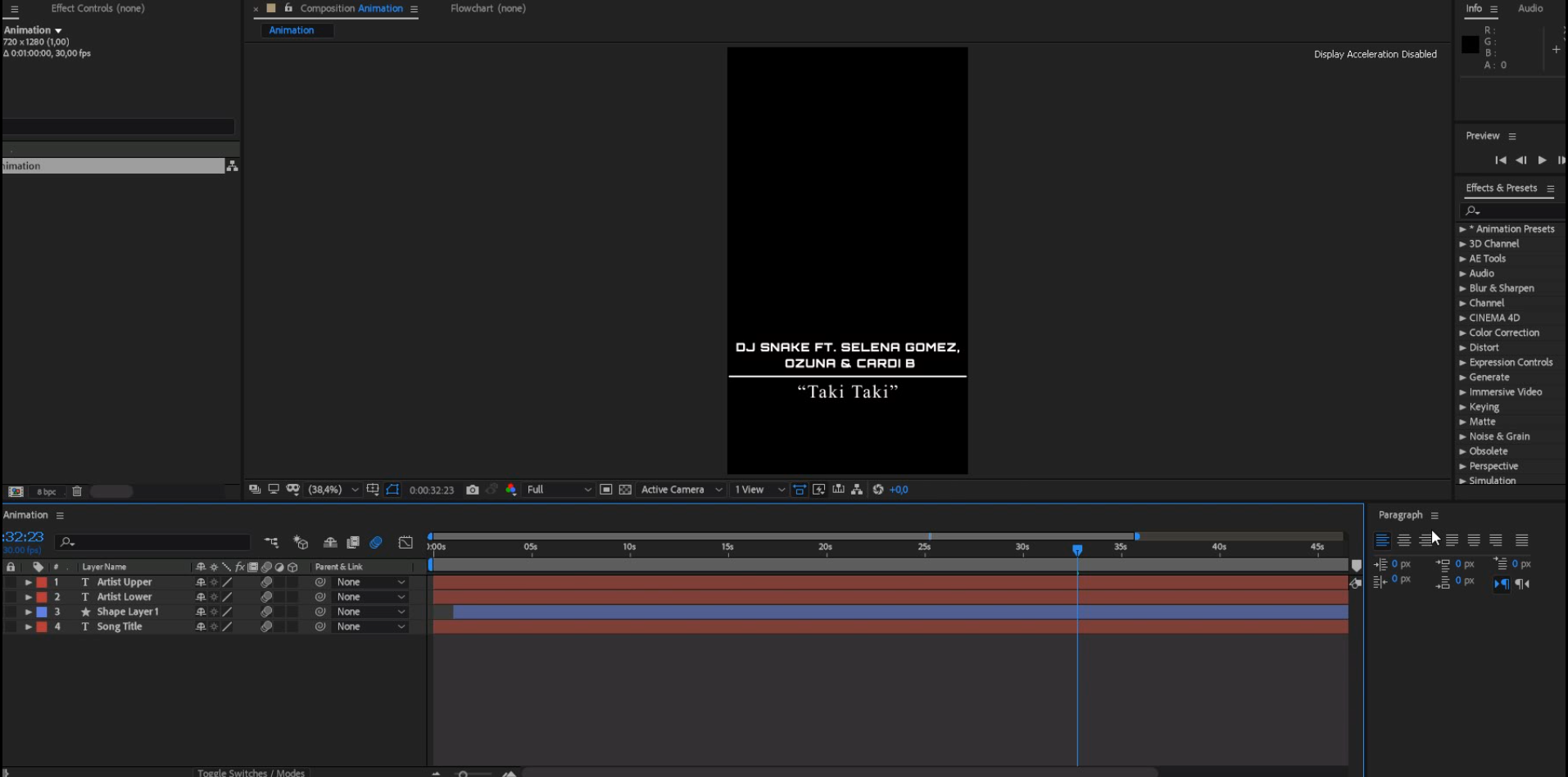Set right-to-left text direction
This screenshot has height=777, width=1568.
pos(1522,584)
